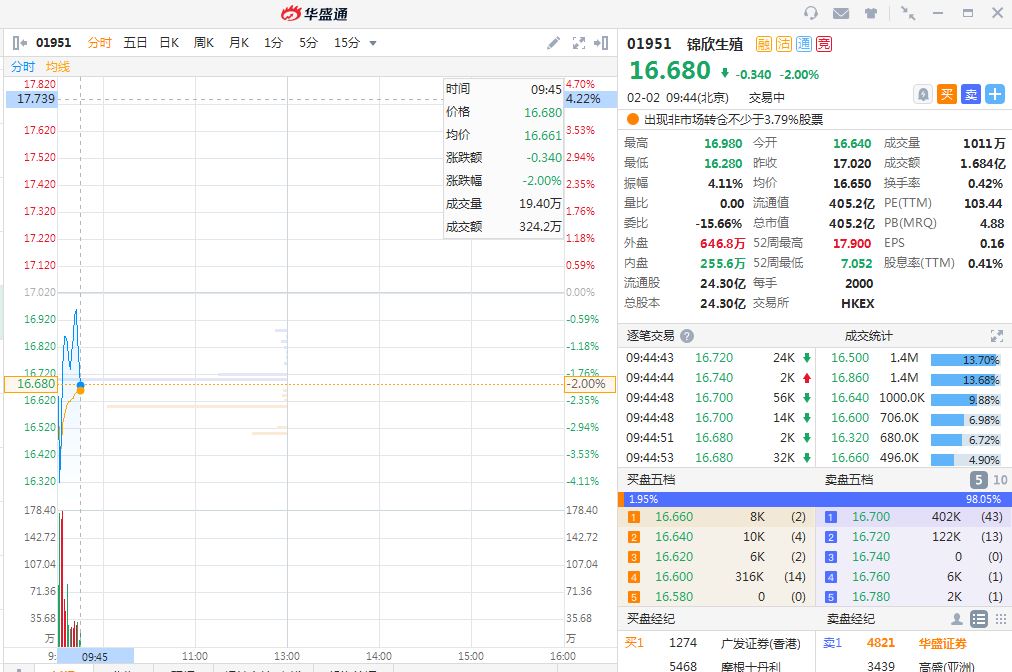Collapse the right-side quote panel
This screenshot has width=1012, height=672.
[601, 43]
